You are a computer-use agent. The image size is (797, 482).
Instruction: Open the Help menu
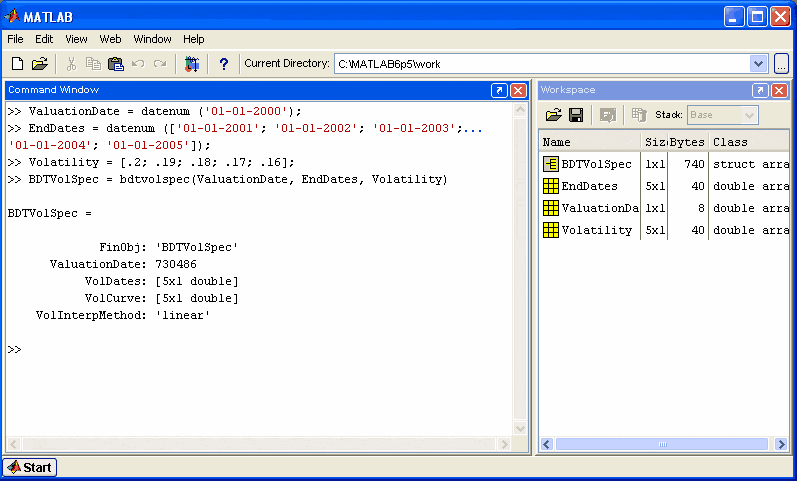click(194, 39)
